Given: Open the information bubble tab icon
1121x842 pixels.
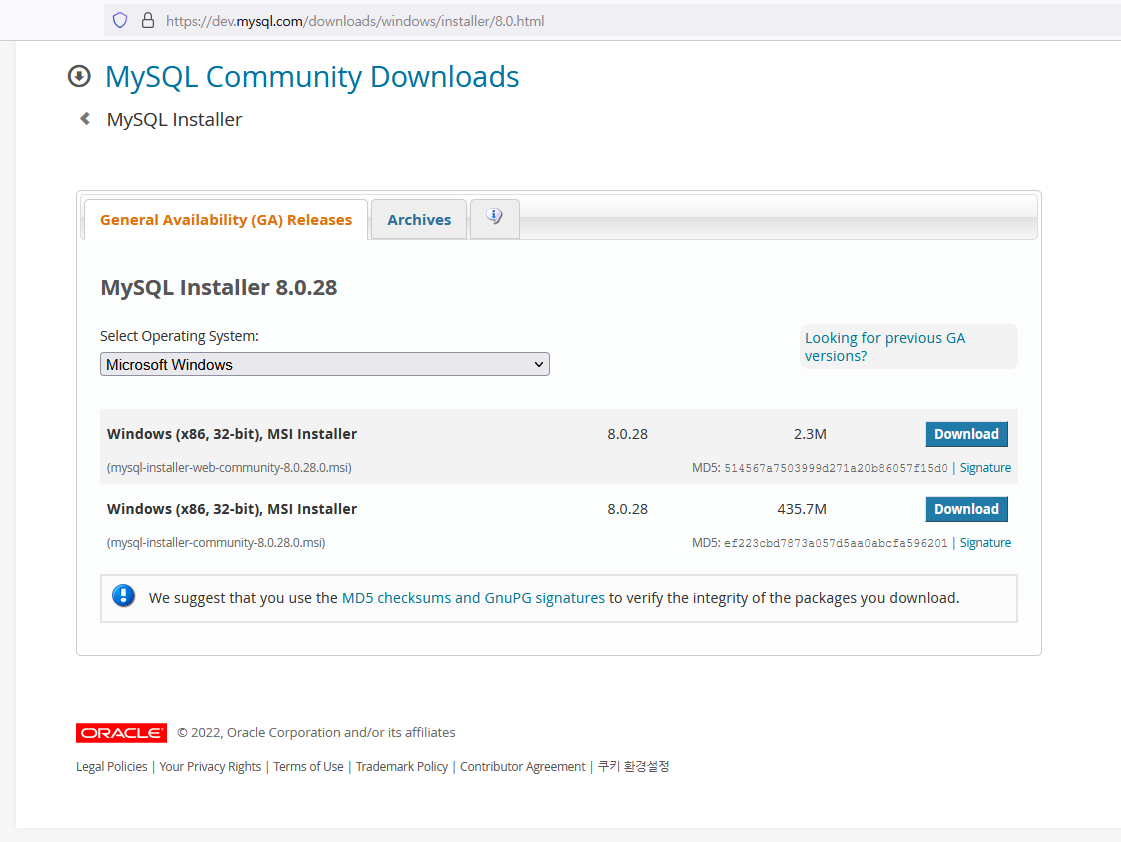Looking at the screenshot, I should tap(494, 217).
